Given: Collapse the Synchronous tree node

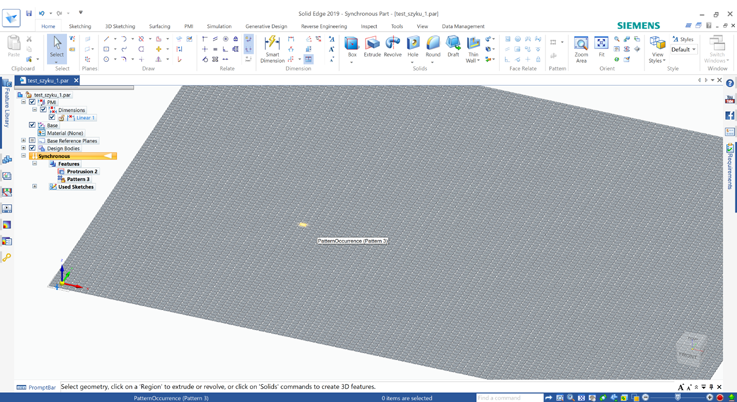Looking at the screenshot, I should point(23,156).
